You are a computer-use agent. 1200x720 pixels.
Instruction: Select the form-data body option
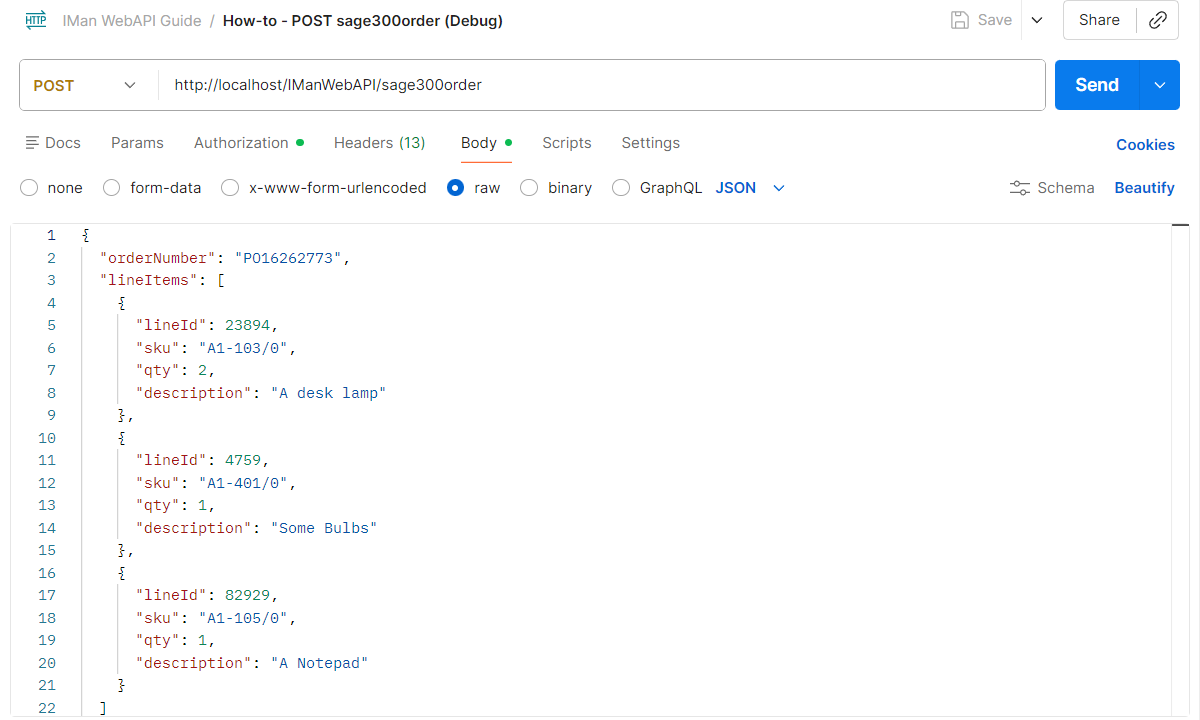click(x=112, y=188)
